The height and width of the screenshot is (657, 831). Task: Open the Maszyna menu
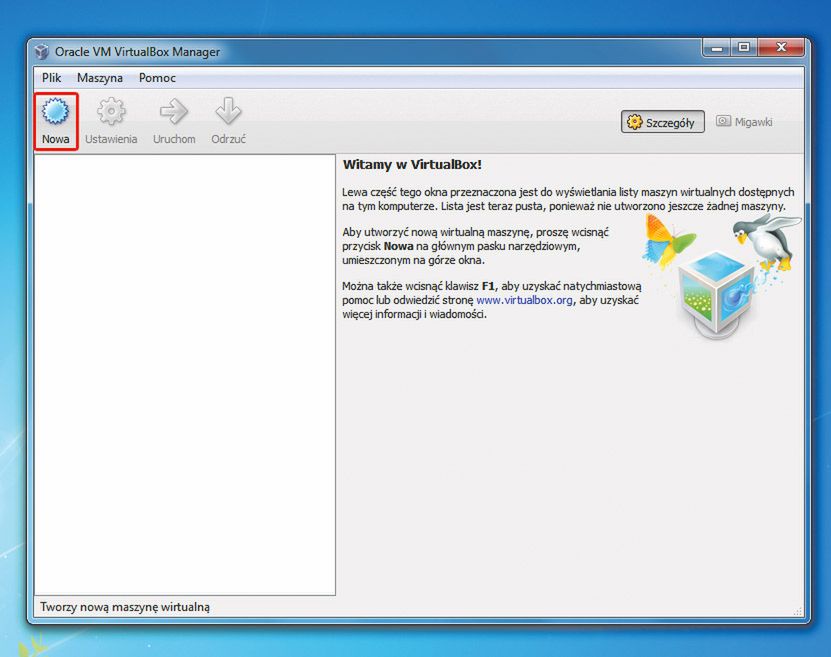(x=100, y=78)
